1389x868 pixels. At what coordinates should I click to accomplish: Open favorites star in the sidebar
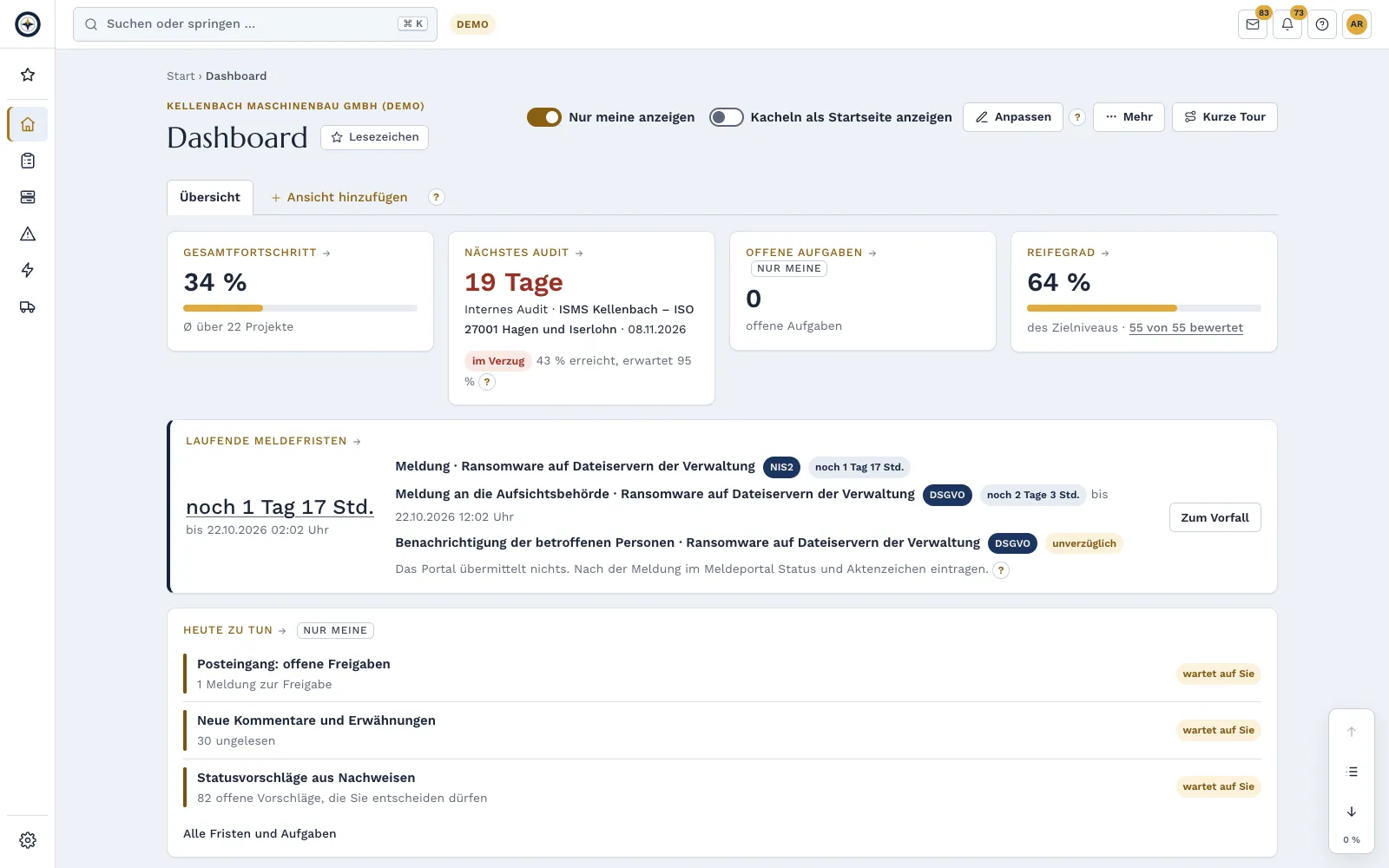[x=28, y=75]
